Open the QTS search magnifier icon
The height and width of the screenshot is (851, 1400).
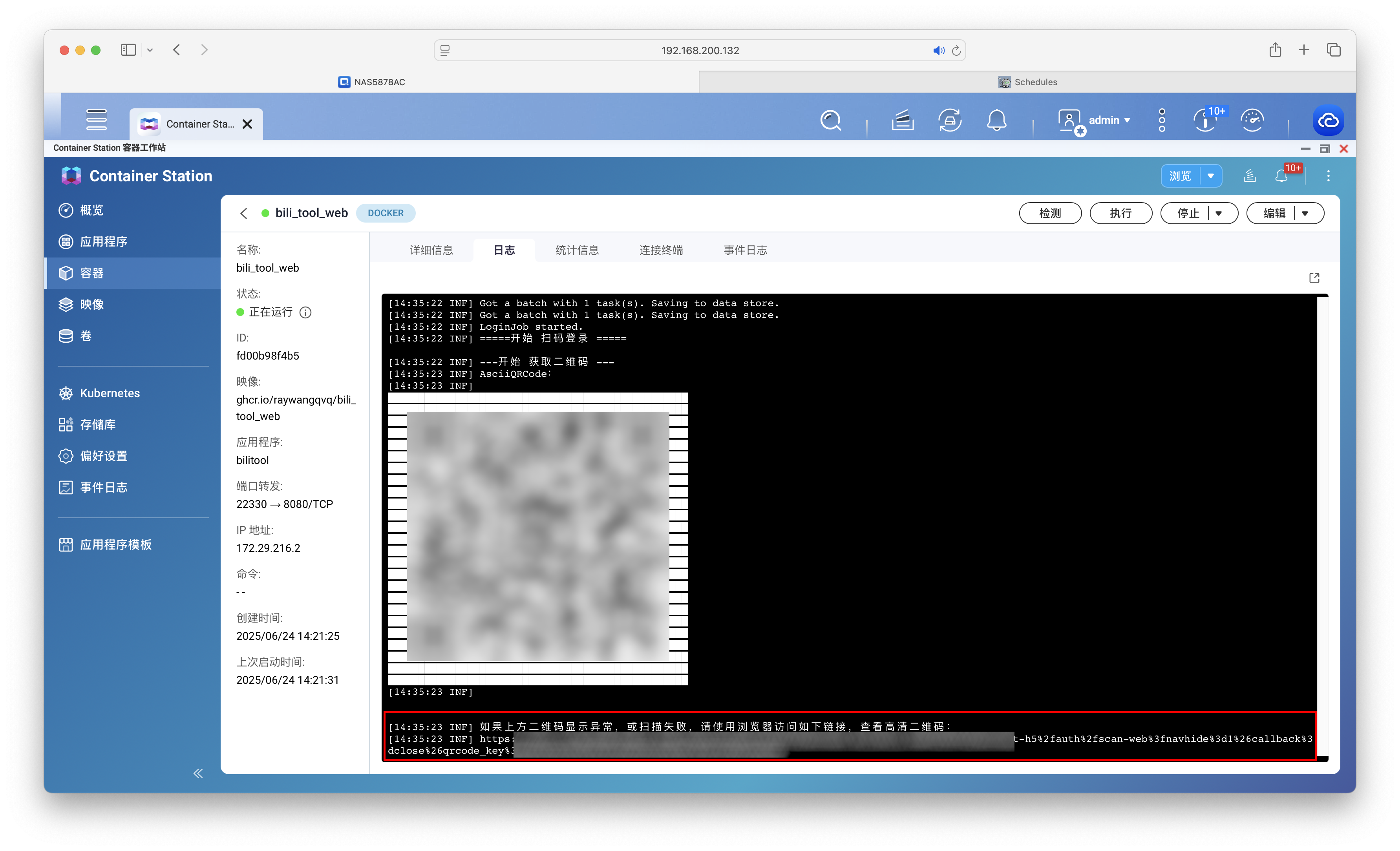click(x=830, y=121)
